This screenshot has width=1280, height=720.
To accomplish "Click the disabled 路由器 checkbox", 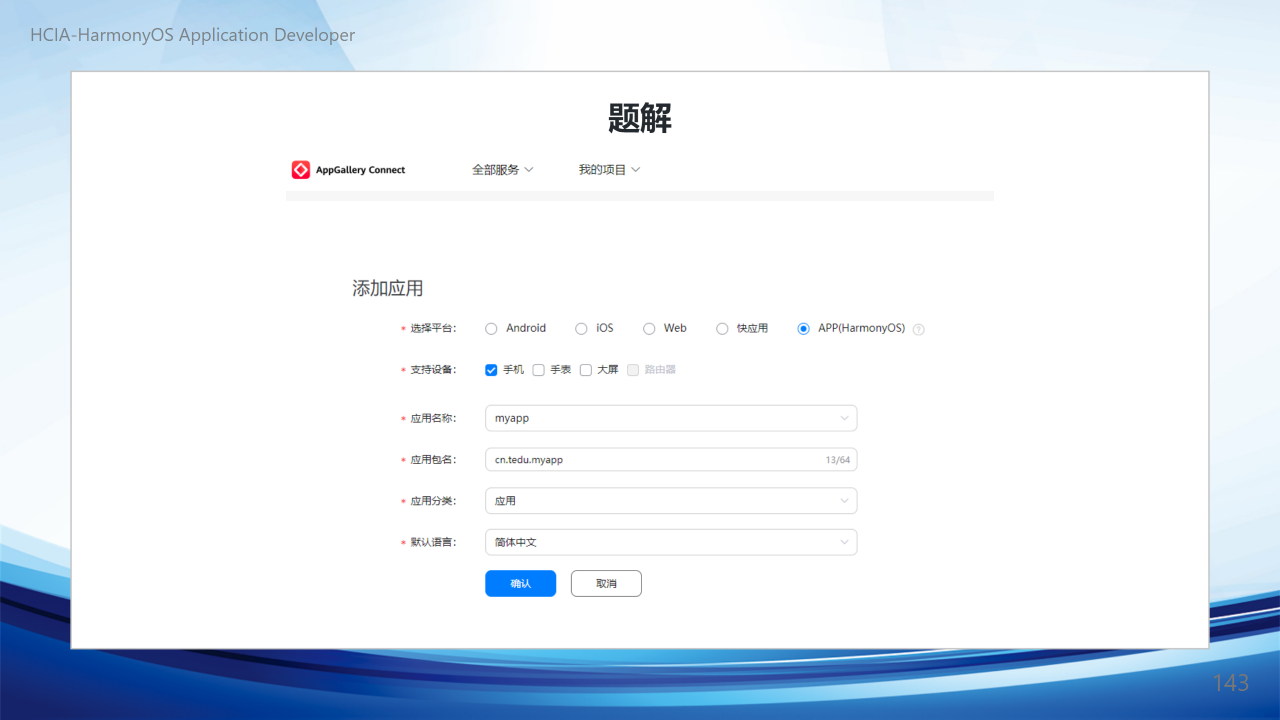I will [x=633, y=370].
